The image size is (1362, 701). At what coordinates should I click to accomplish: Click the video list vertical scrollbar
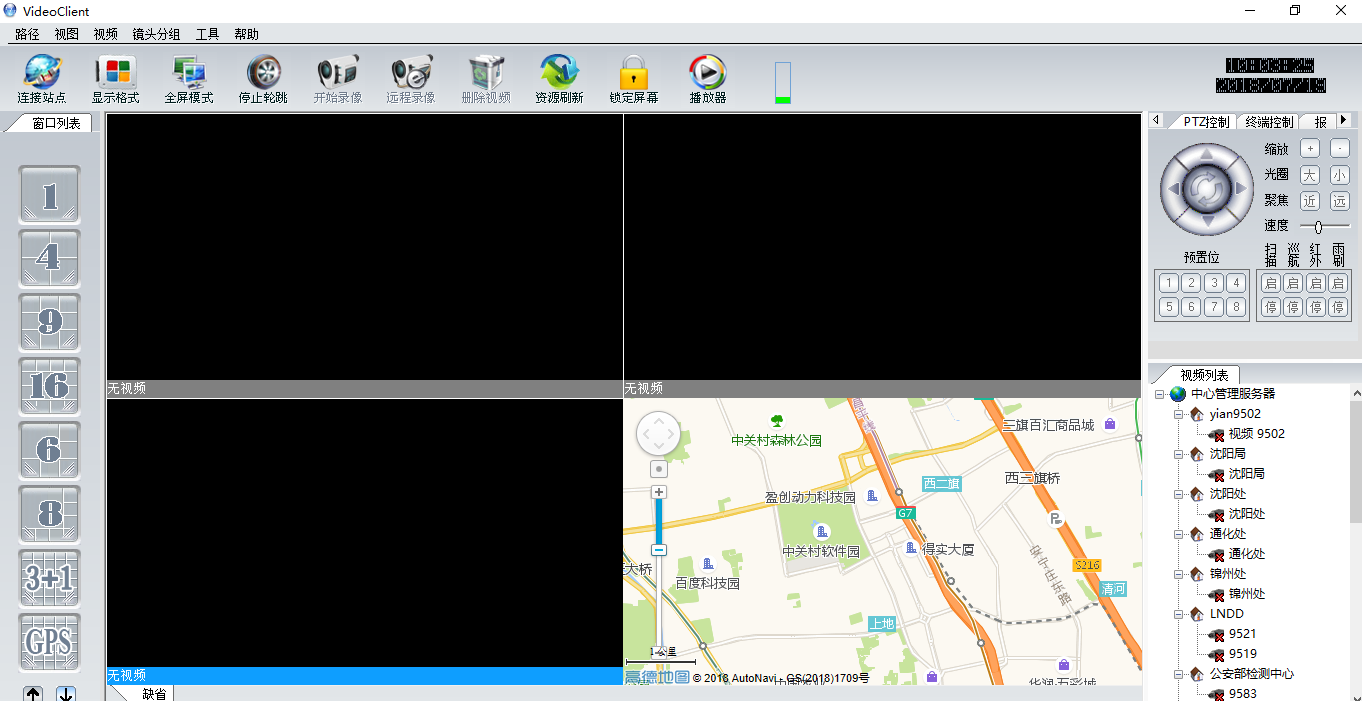point(1355,460)
